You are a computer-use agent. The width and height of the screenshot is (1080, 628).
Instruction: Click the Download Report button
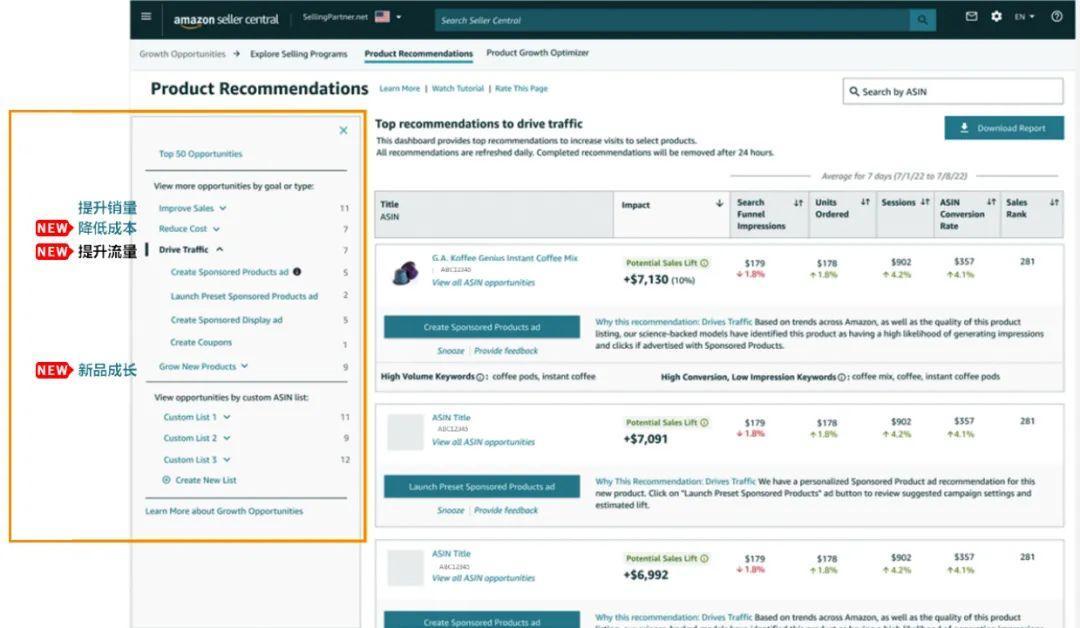[1004, 128]
